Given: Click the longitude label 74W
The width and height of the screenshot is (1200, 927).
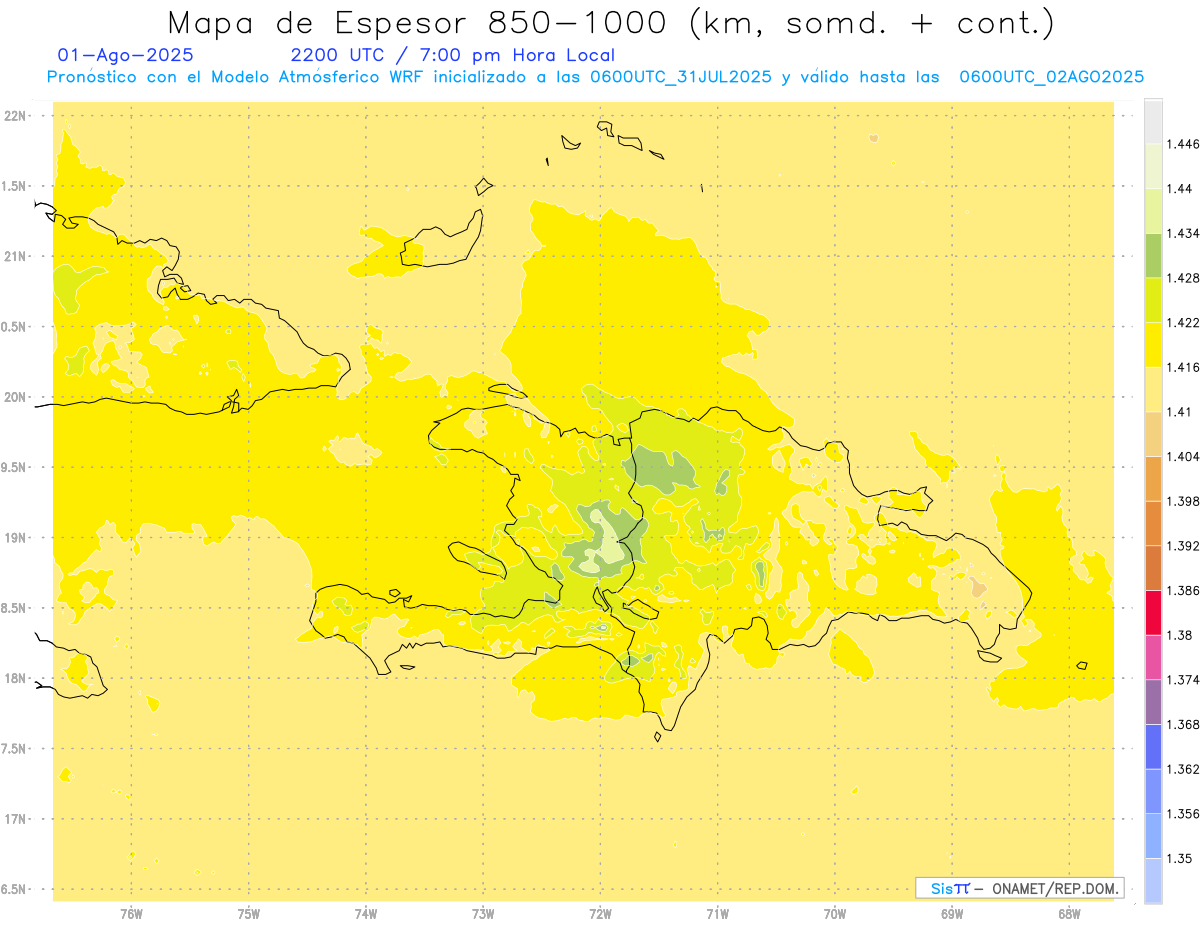Looking at the screenshot, I should coord(365,914).
